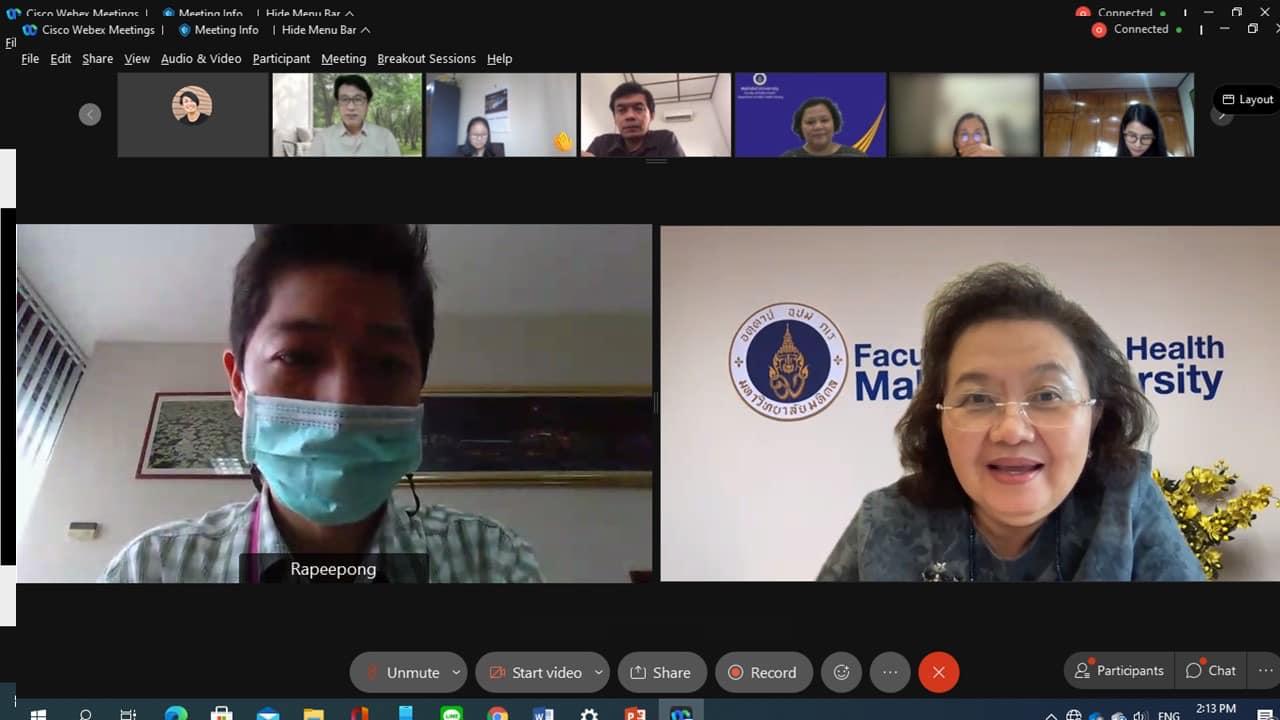1280x720 pixels.
Task: Open the Audio & Video menu
Action: 201,59
